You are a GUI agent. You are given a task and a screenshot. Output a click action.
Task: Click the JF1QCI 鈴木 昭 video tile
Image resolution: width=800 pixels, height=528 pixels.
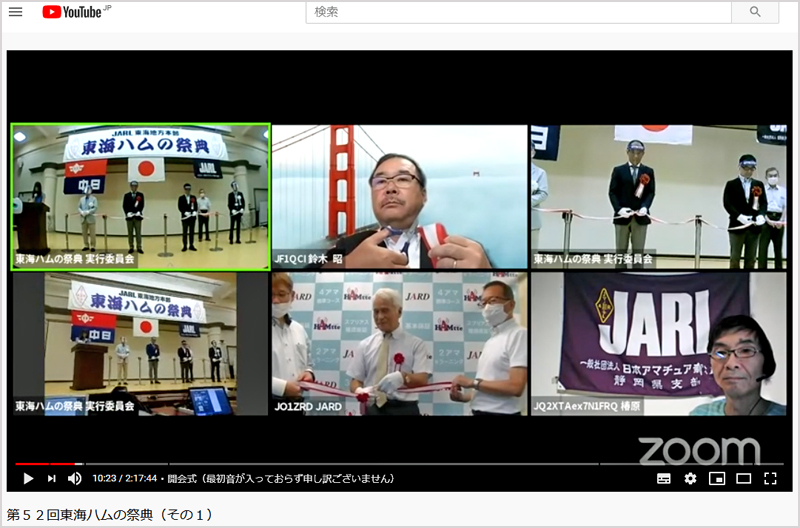tap(399, 196)
